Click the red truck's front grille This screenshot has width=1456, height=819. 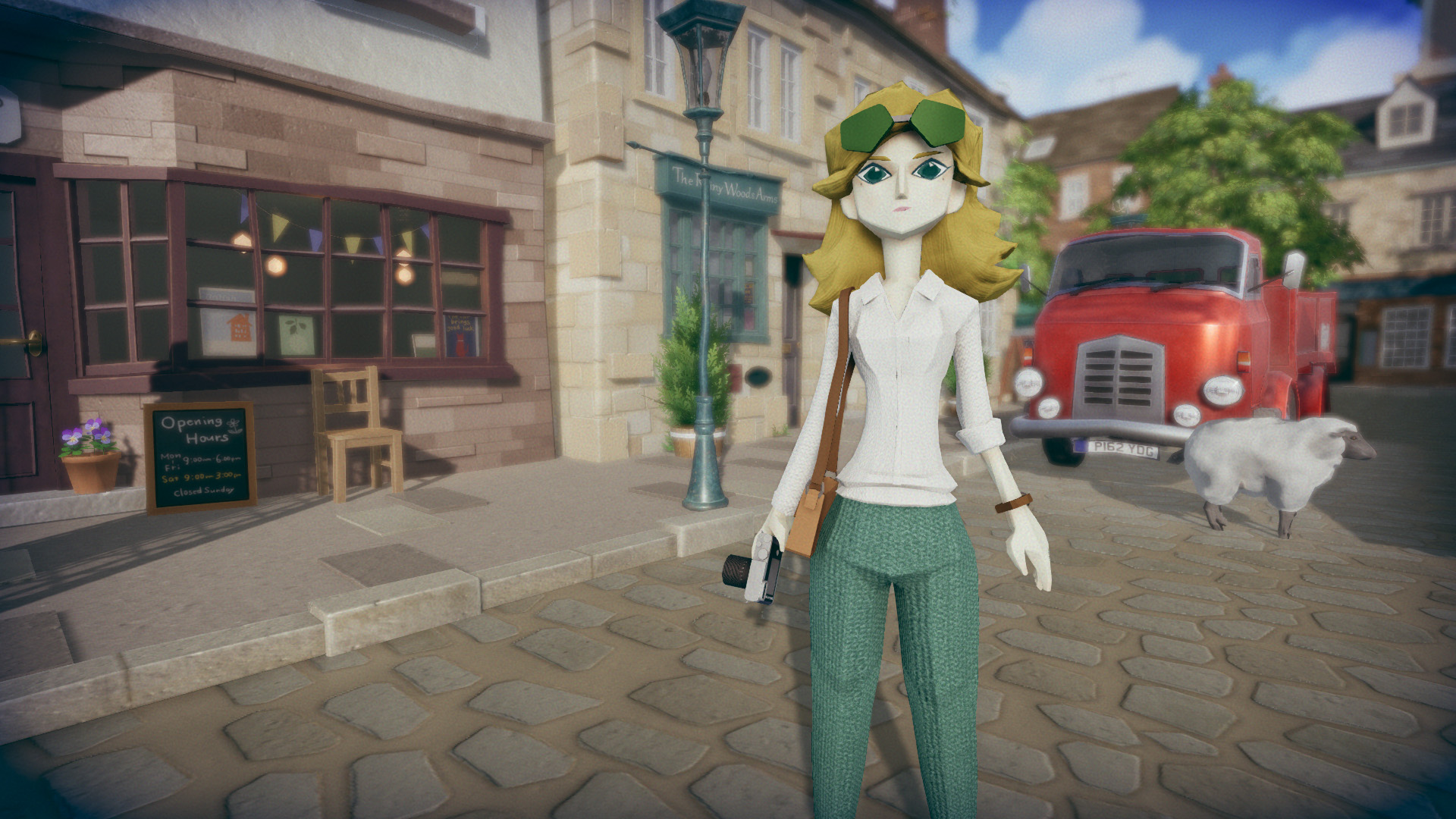pyautogui.click(x=1118, y=377)
